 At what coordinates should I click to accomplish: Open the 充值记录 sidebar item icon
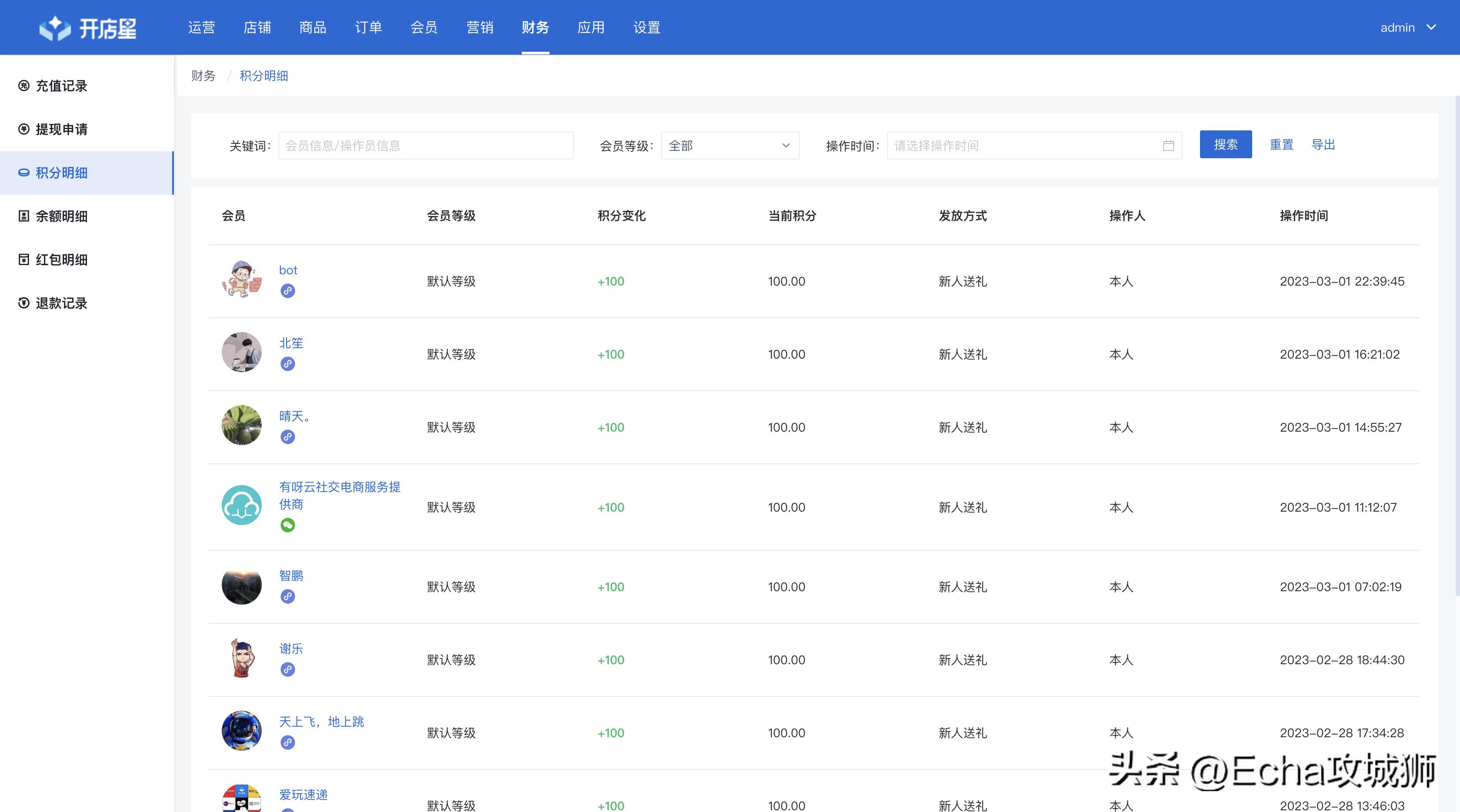(x=23, y=86)
